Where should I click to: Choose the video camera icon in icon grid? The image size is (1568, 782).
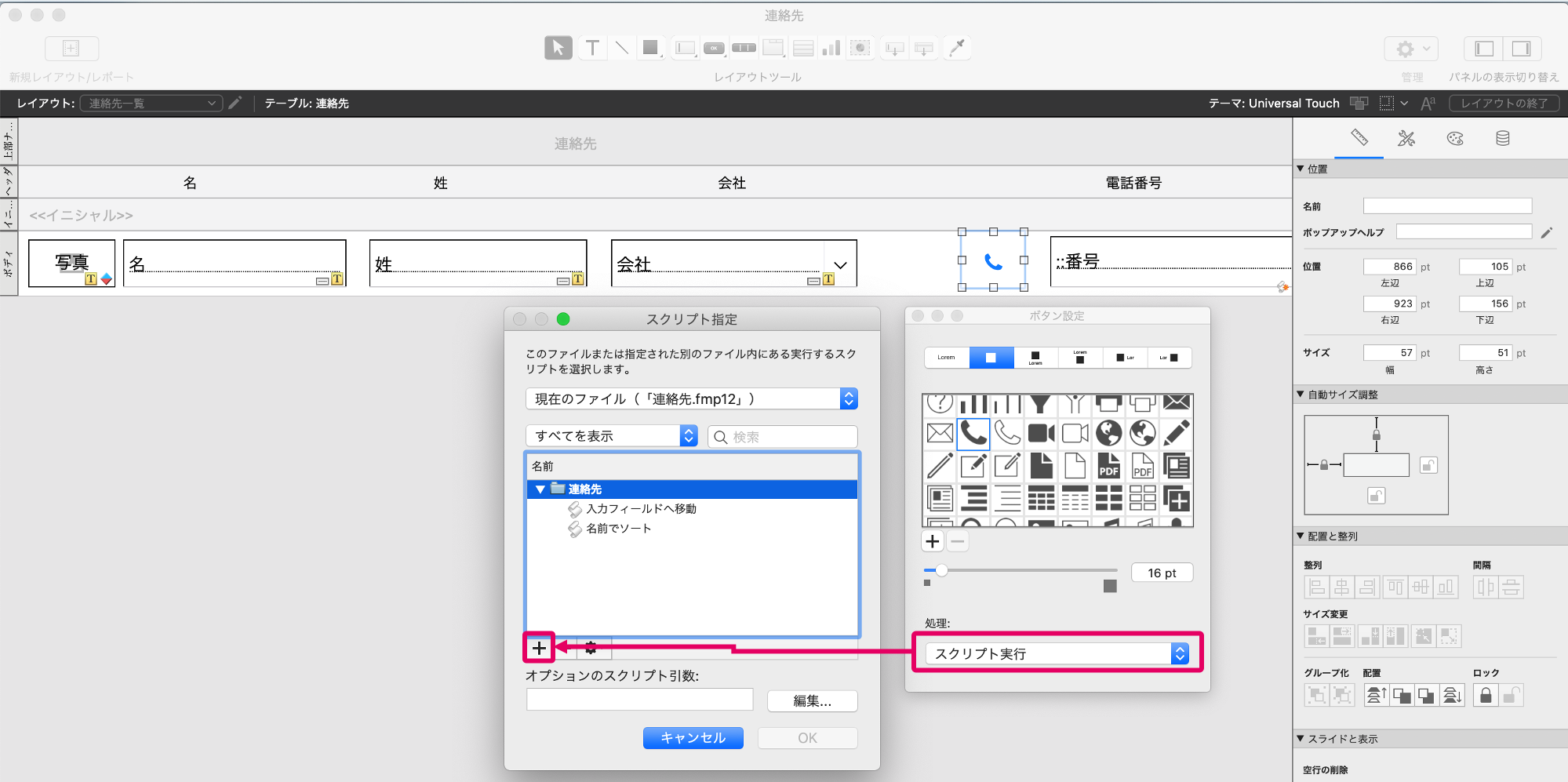1041,433
